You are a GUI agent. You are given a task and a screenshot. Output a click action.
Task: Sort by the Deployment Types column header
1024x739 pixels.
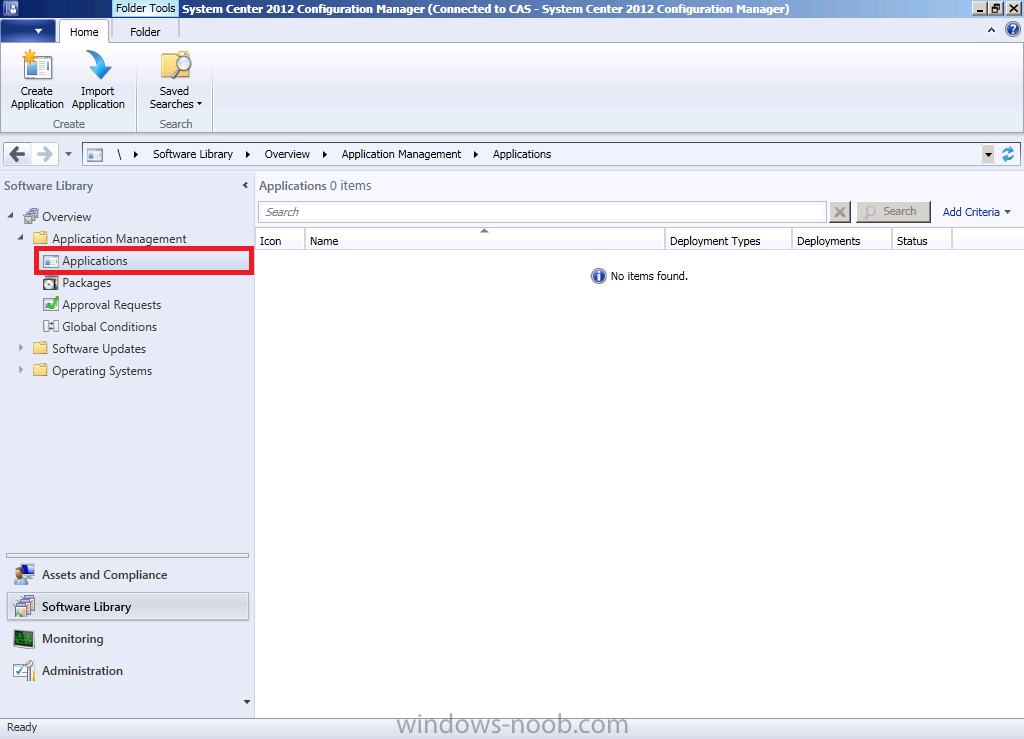click(x=728, y=240)
